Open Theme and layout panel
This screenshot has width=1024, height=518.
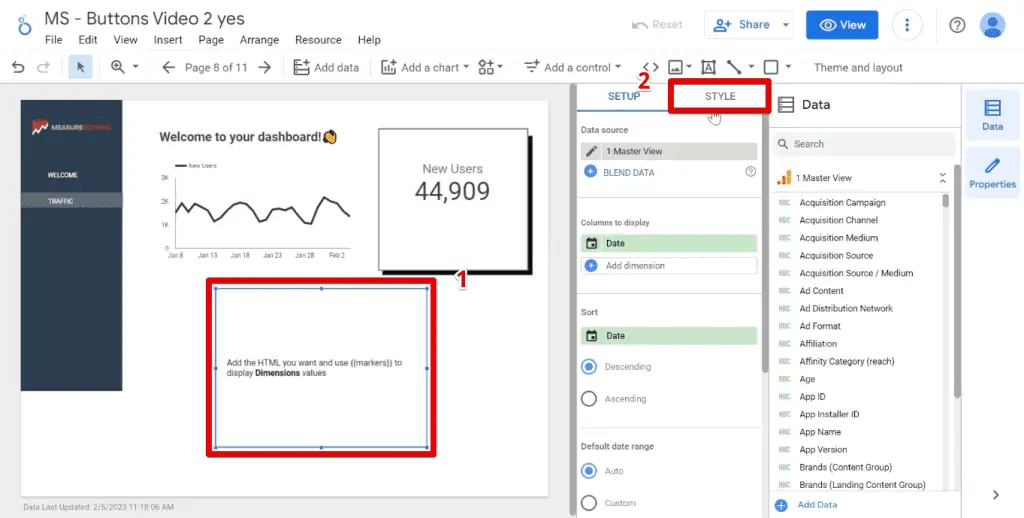[x=858, y=67]
